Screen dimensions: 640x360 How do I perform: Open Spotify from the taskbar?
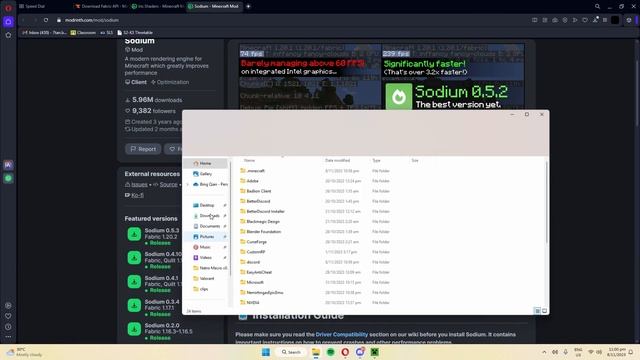coord(331,352)
